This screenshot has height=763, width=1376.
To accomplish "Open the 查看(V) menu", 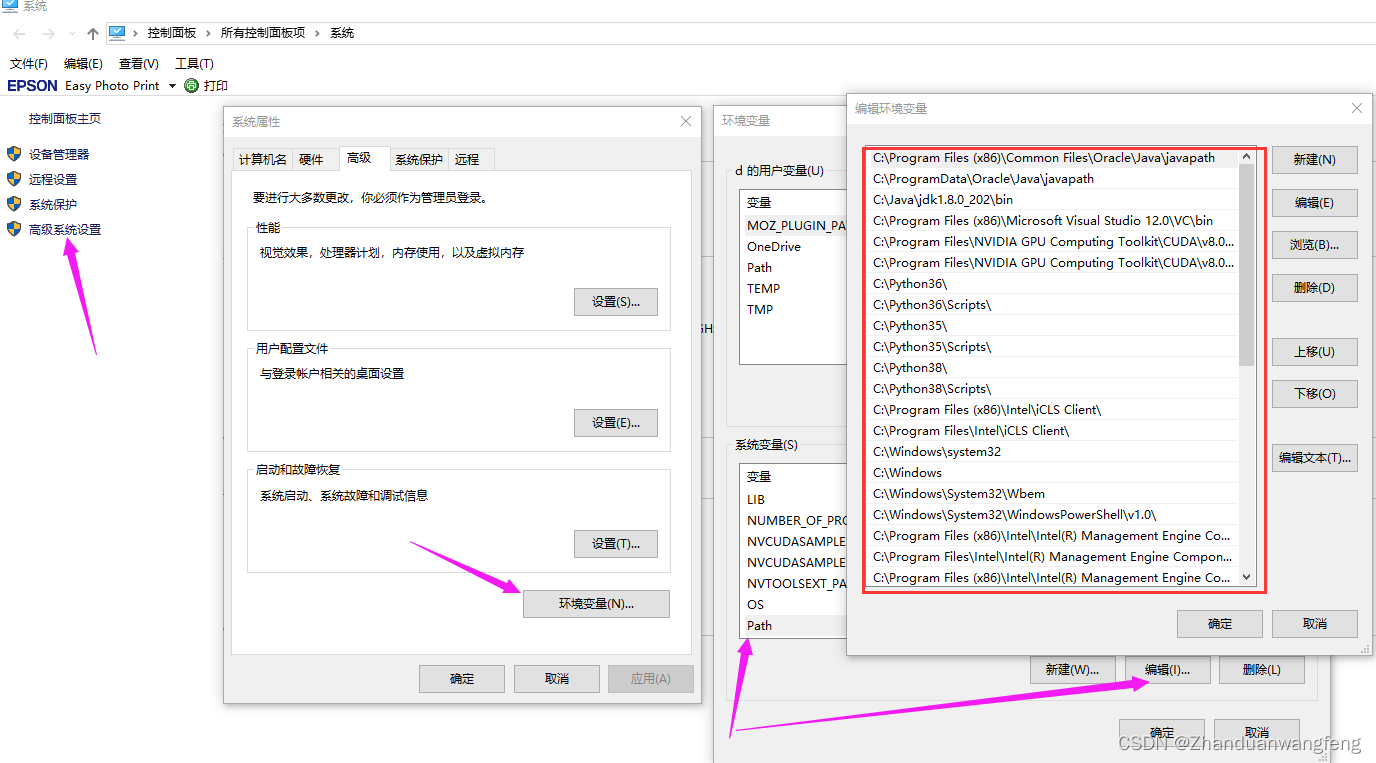I will 139,63.
